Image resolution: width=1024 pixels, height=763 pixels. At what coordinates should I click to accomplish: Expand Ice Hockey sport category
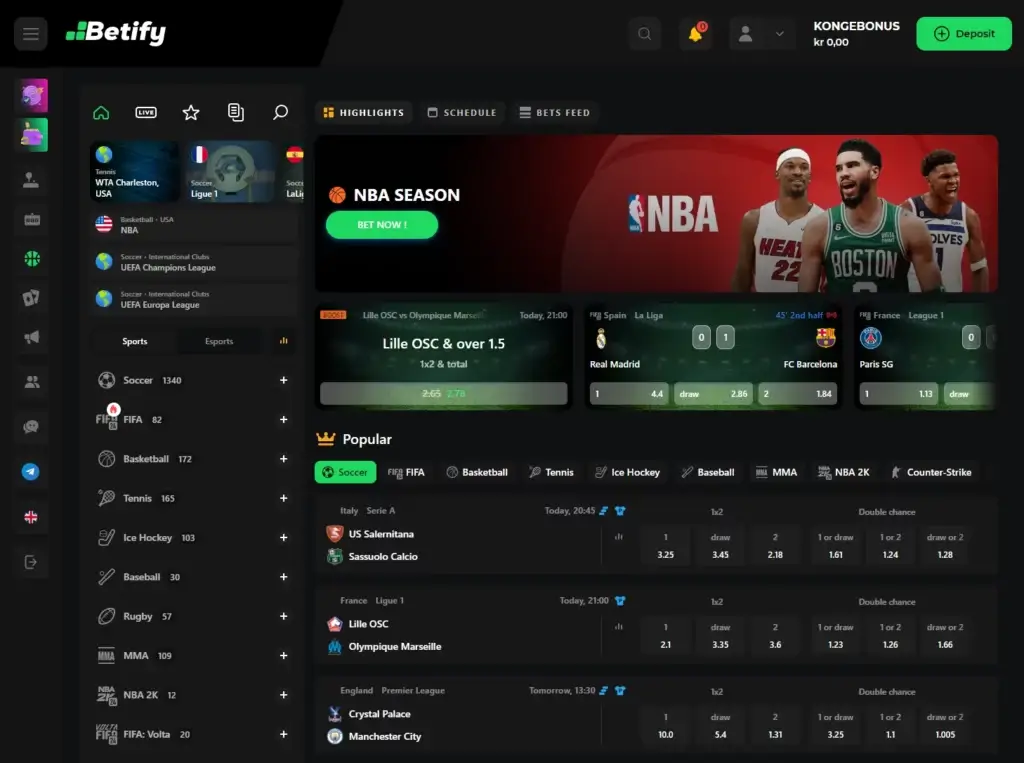pos(283,538)
